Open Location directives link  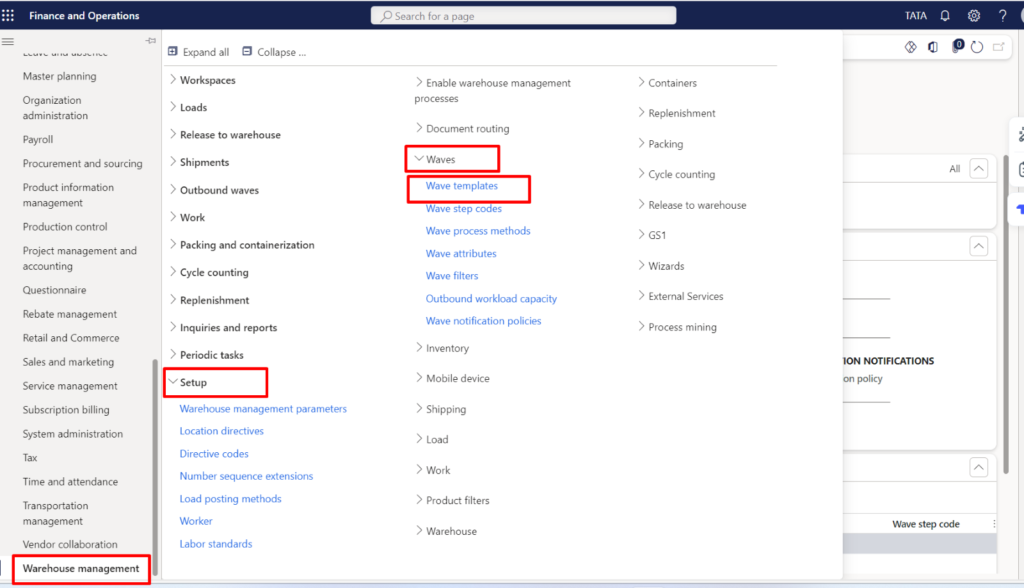coord(221,431)
